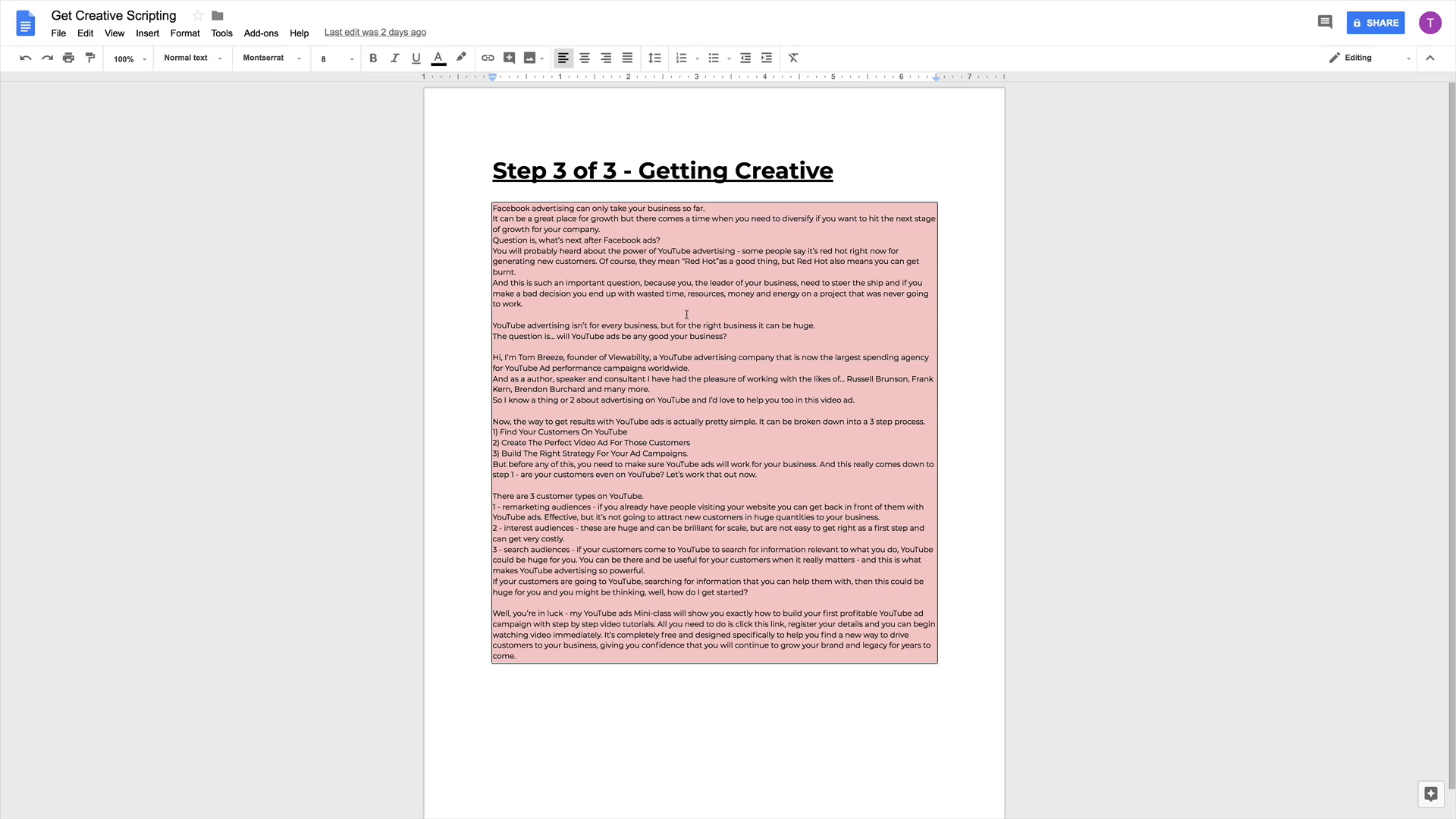Expand the Numbered list options arrow

(697, 59)
